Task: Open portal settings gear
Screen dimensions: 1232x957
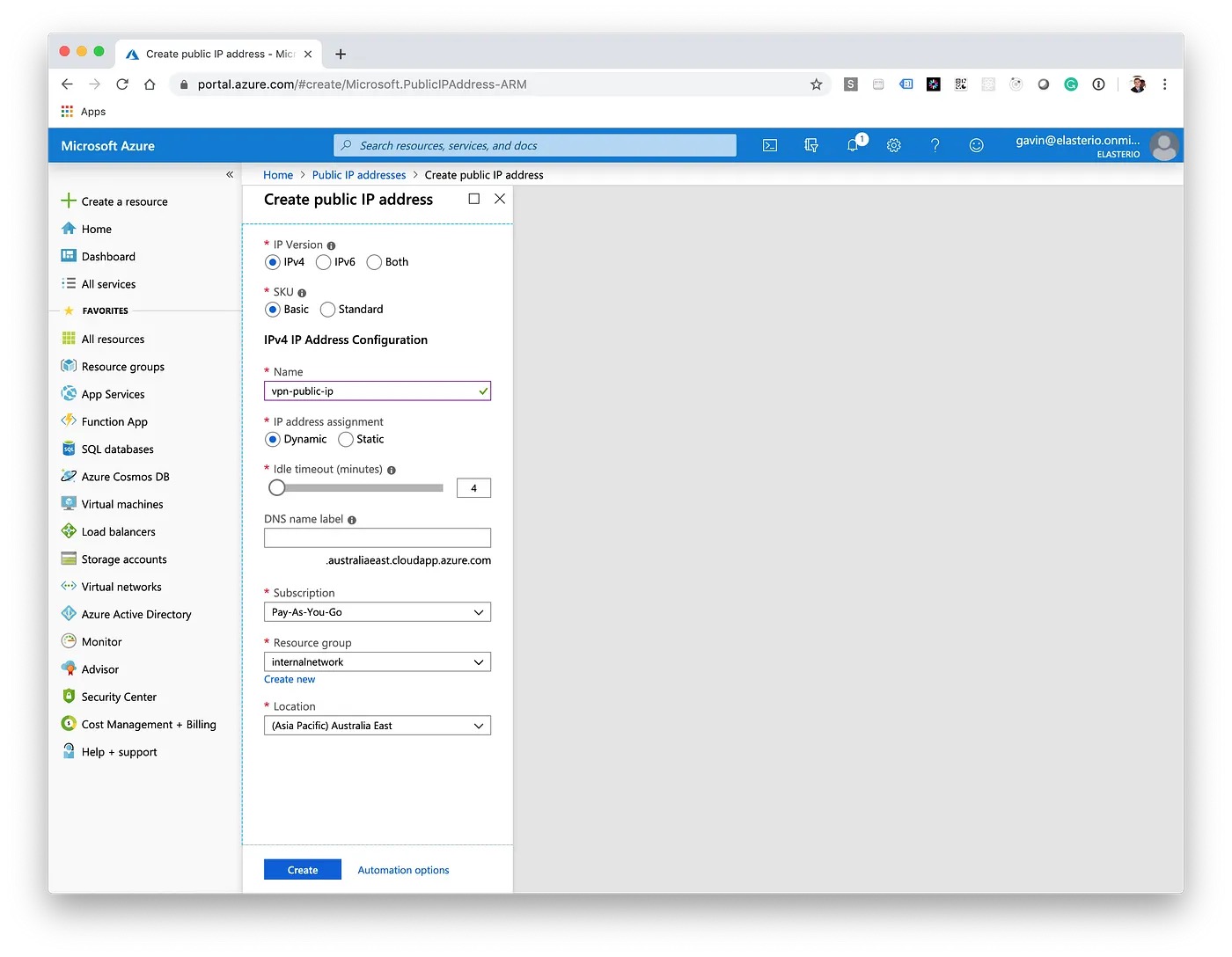Action: pos(894,145)
